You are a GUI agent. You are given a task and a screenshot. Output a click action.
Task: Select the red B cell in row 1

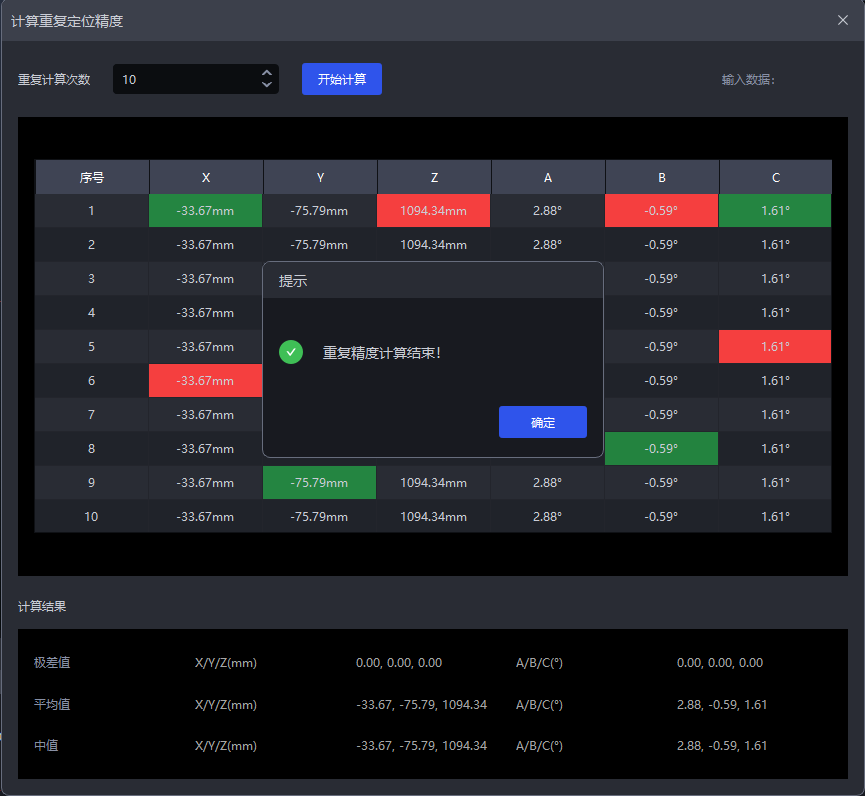[661, 211]
